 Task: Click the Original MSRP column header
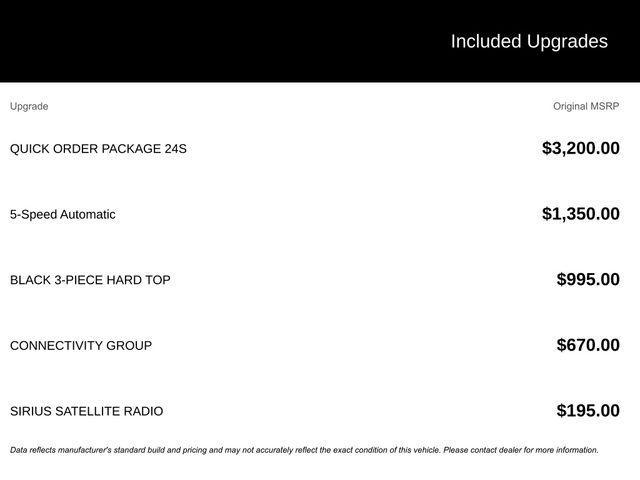tap(586, 106)
